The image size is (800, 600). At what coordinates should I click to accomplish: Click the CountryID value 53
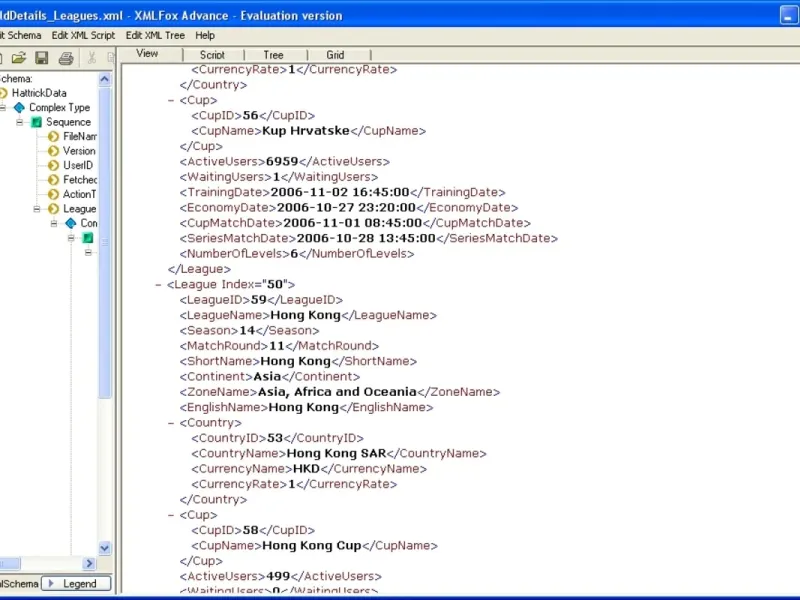275,438
